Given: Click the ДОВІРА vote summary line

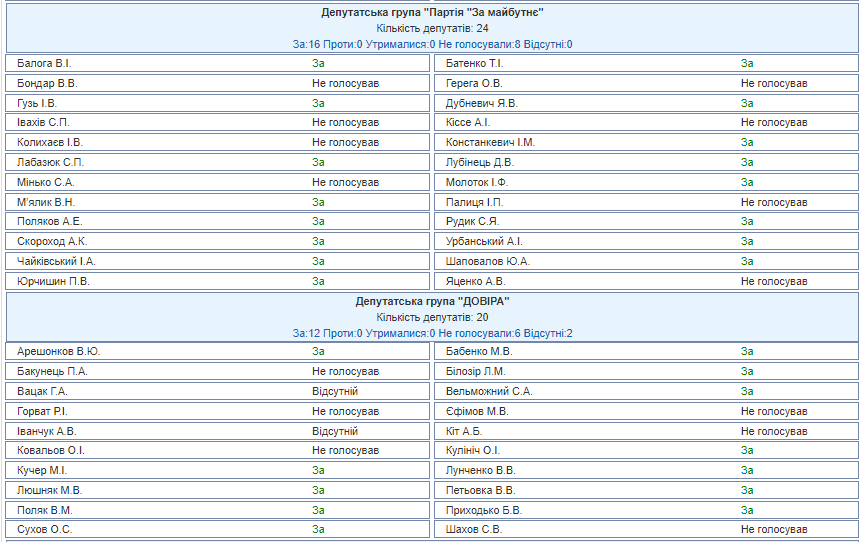Looking at the screenshot, I should (x=432, y=333).
